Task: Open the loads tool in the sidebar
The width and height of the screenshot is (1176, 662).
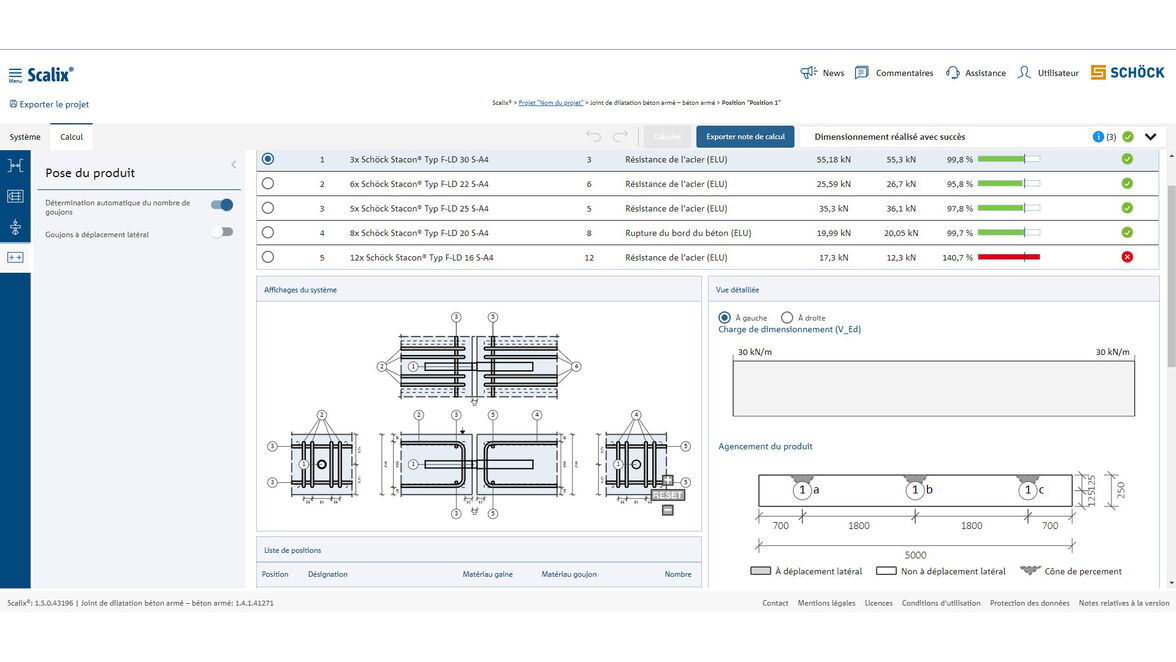Action: [x=15, y=227]
